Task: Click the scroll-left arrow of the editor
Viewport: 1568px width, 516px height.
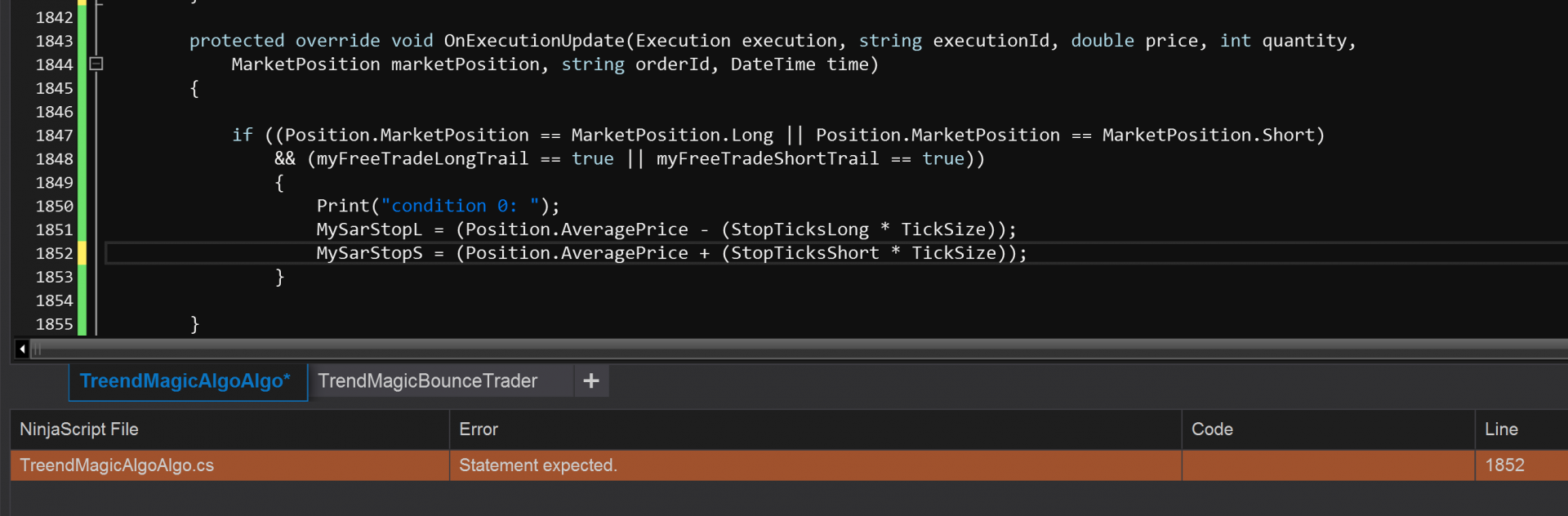Action: 22,349
